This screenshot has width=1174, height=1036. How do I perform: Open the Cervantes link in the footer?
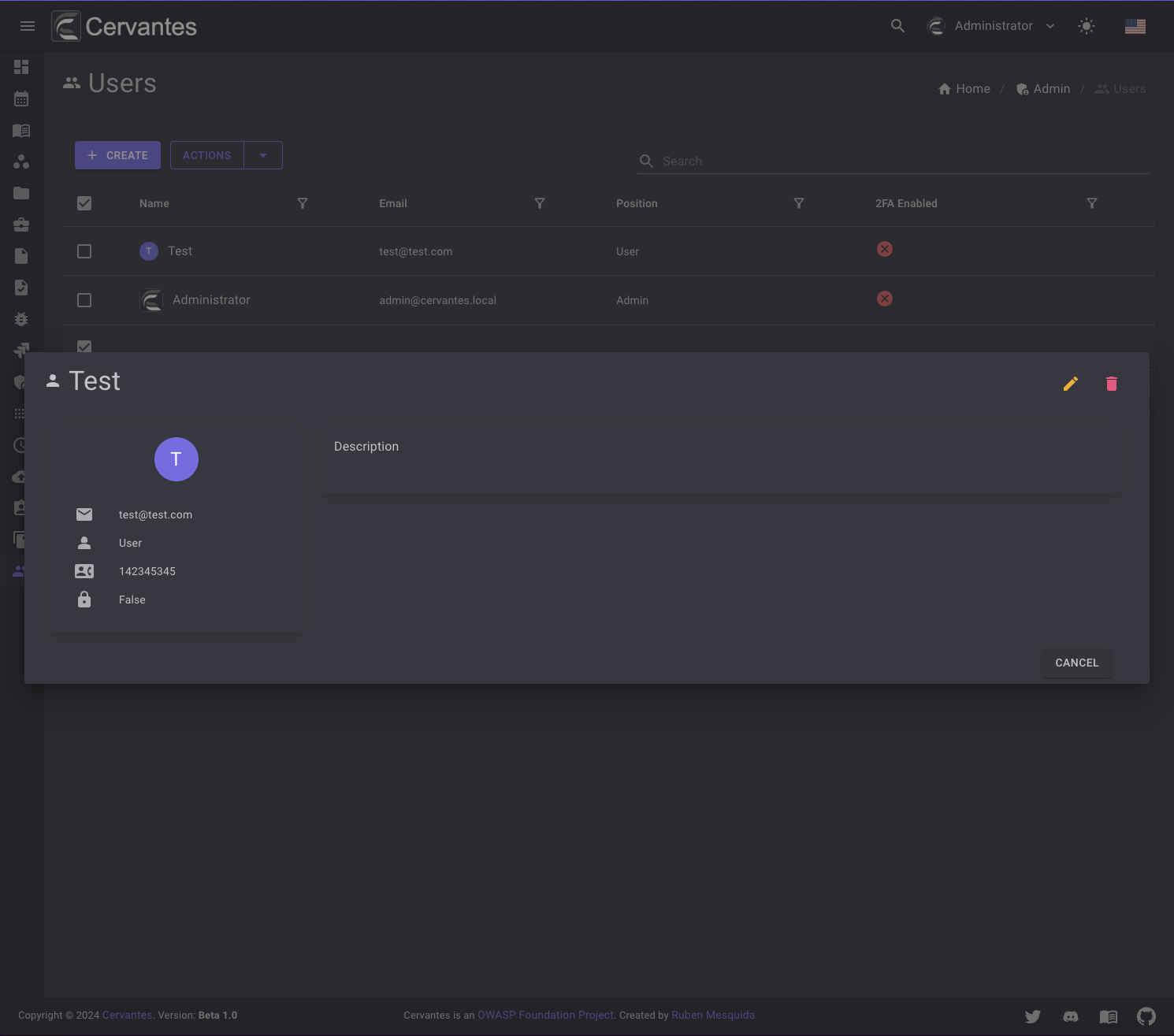click(127, 1015)
